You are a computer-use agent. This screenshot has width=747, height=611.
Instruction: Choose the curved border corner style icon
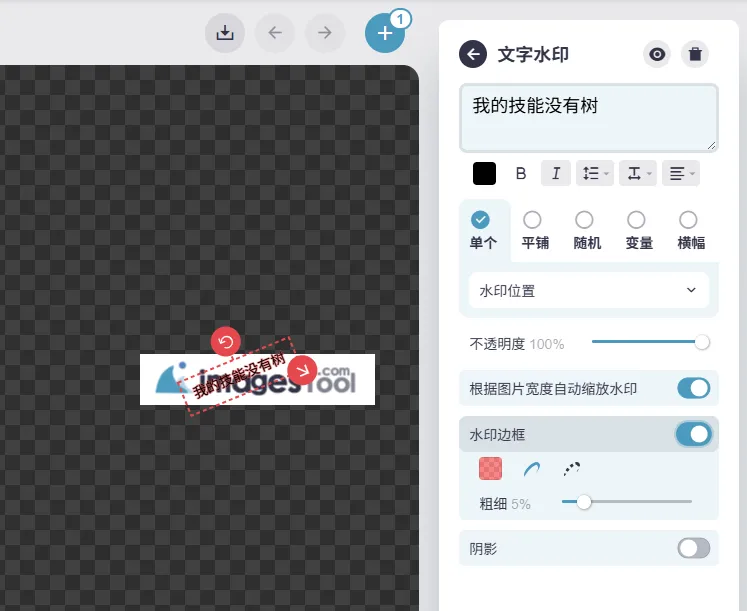[532, 469]
